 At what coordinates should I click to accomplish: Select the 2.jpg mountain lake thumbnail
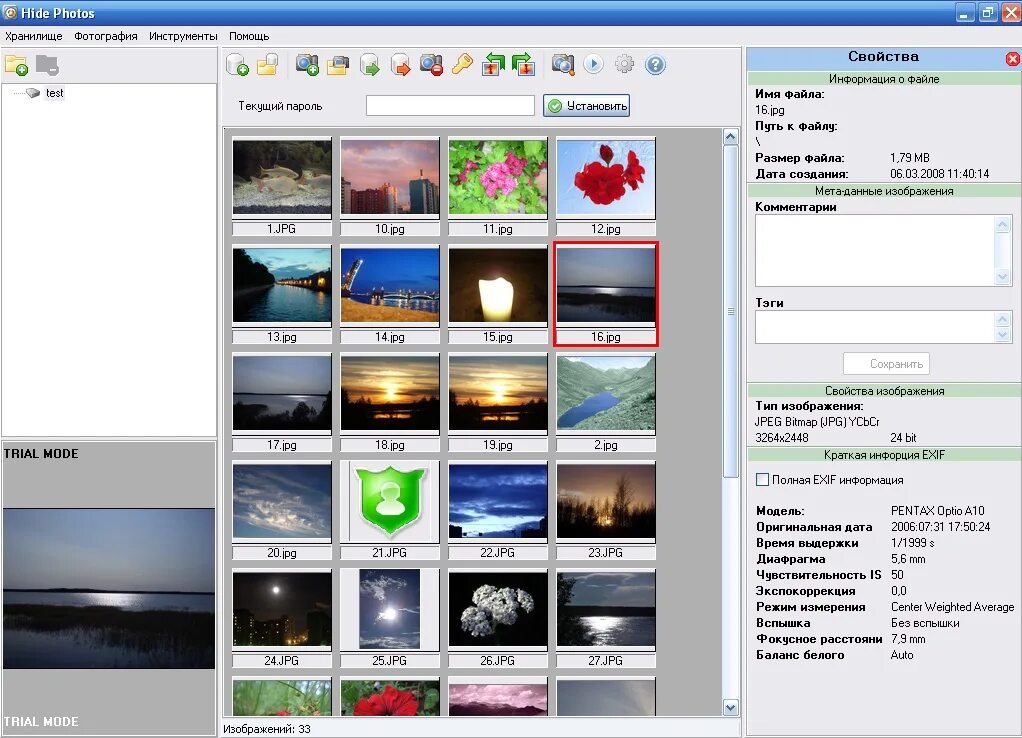click(606, 393)
